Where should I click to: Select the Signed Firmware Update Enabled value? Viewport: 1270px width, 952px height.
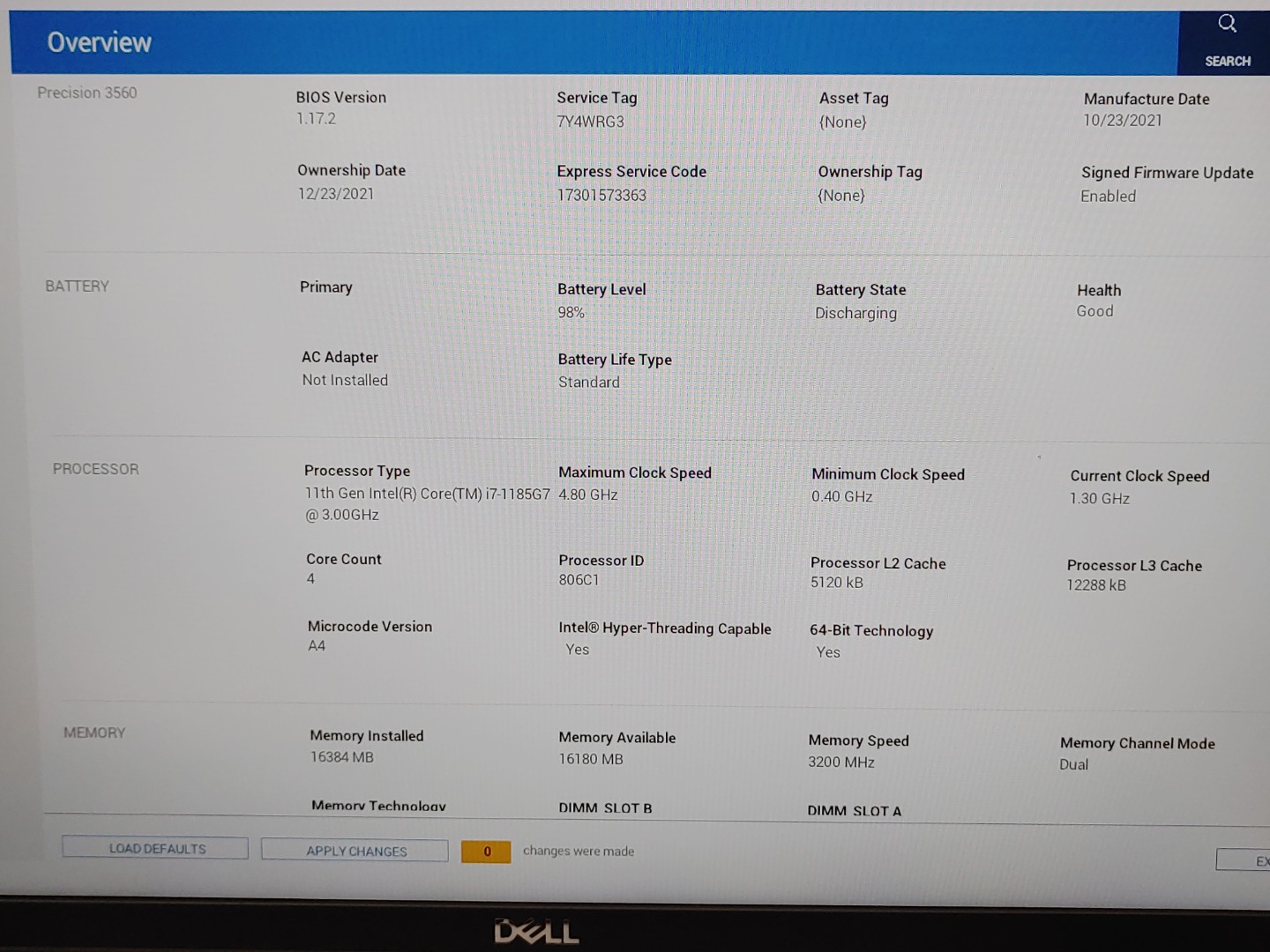pos(1108,196)
